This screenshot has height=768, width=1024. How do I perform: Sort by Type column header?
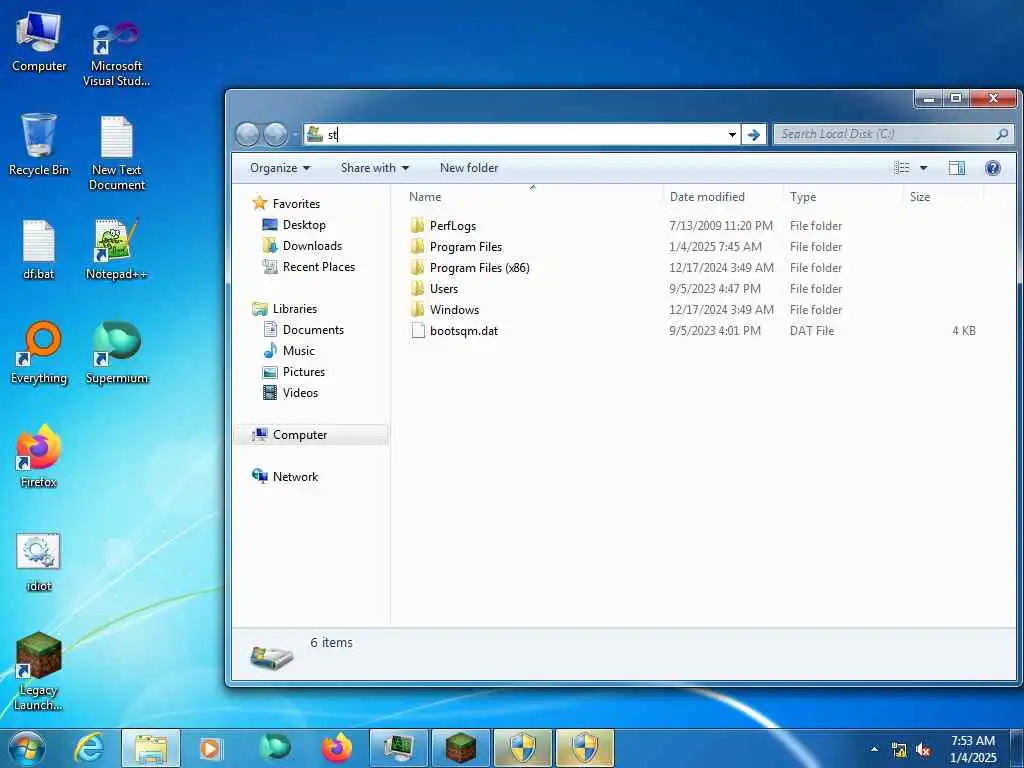point(843,197)
